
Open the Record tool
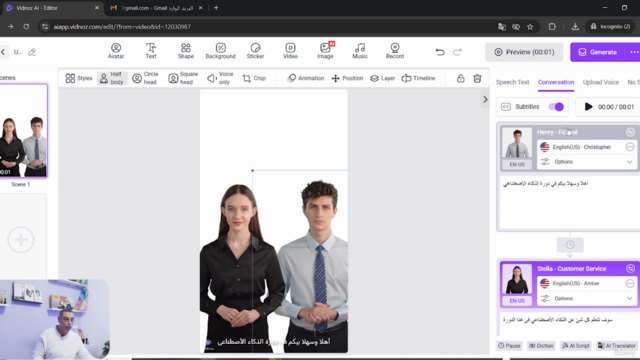[x=395, y=51]
